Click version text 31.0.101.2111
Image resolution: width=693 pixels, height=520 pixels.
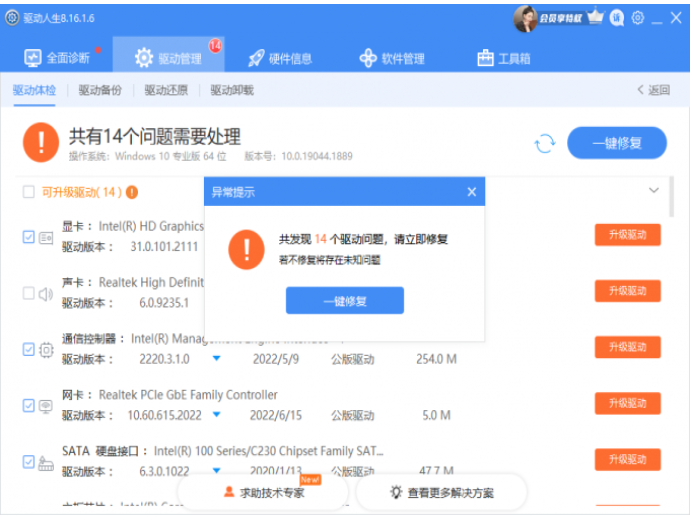coord(164,247)
